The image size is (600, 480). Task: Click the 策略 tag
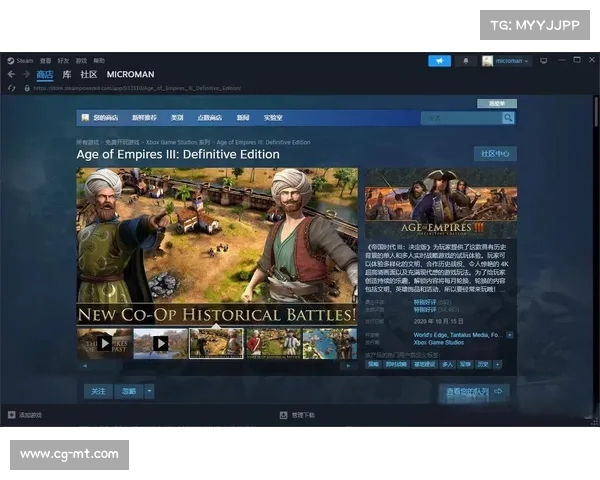pyautogui.click(x=373, y=364)
